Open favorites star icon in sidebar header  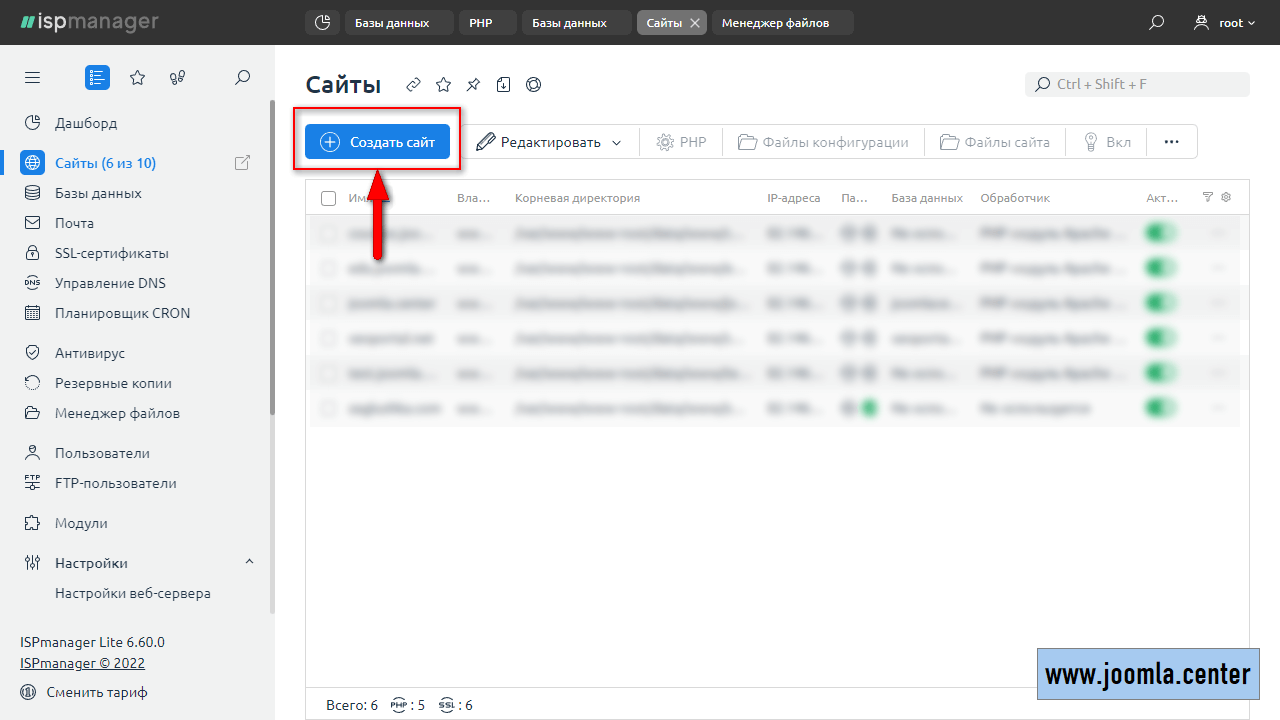click(x=138, y=78)
